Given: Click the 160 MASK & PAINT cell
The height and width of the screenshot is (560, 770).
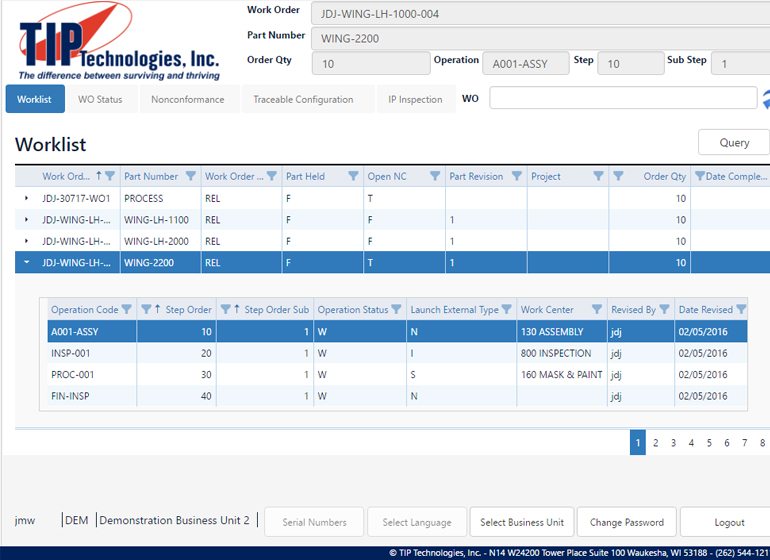Looking at the screenshot, I should [561, 374].
